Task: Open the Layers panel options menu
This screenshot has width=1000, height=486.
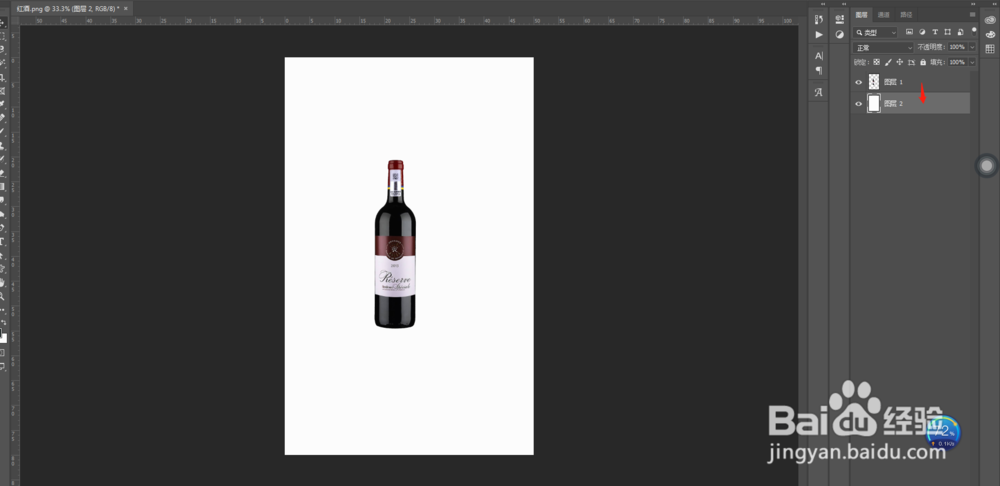Action: click(x=973, y=15)
